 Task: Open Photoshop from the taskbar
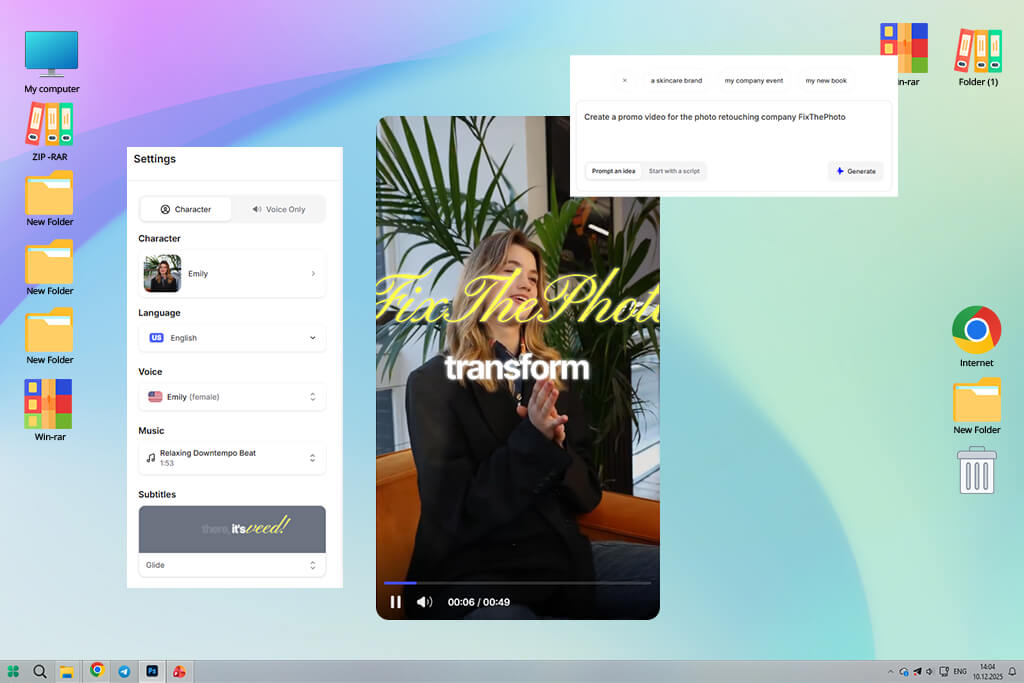[152, 671]
